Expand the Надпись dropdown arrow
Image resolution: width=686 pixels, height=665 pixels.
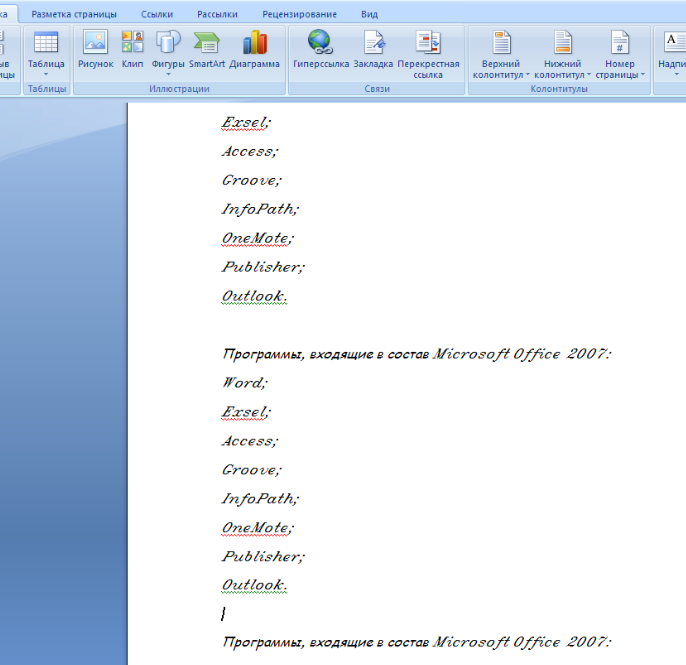pos(676,74)
